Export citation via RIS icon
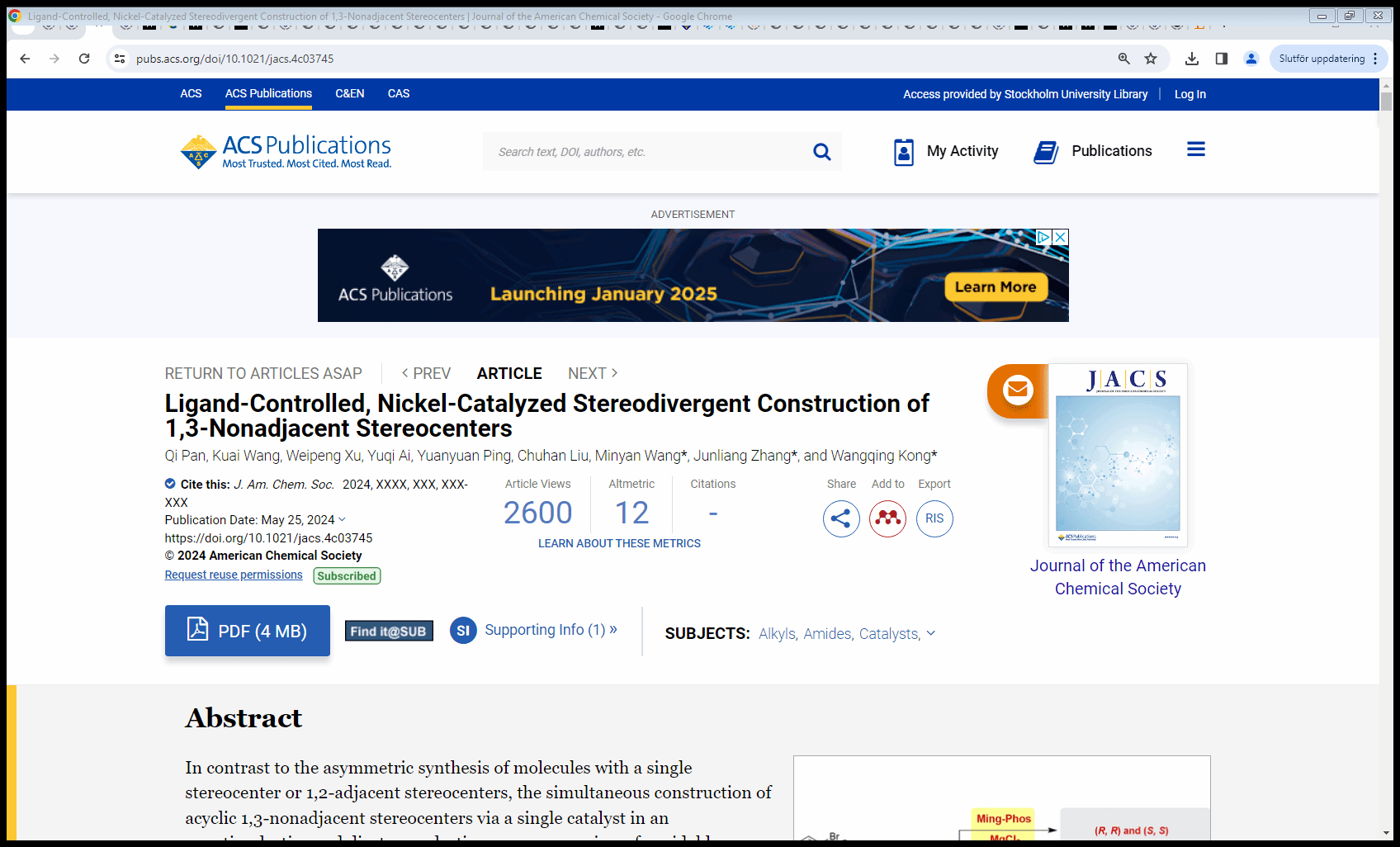The width and height of the screenshot is (1400, 847). (x=934, y=518)
